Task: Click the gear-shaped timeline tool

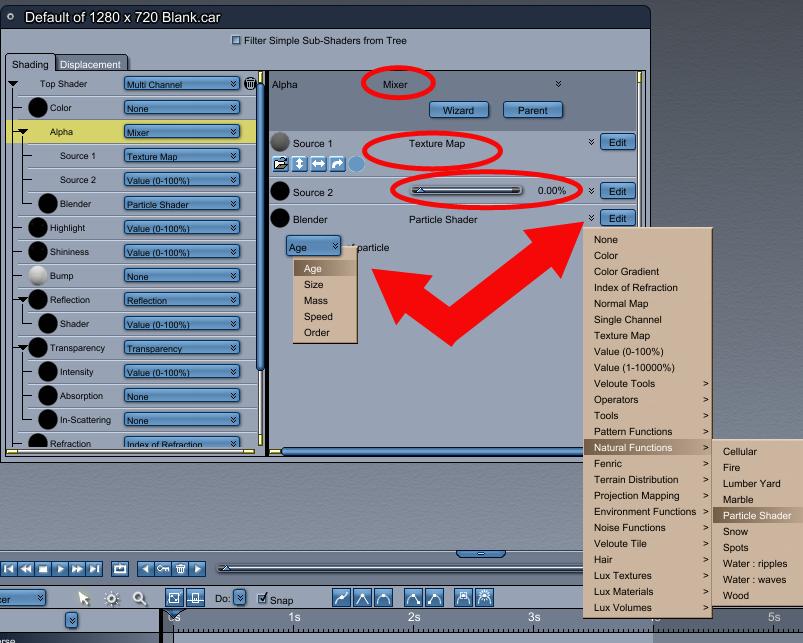Action: point(112,598)
